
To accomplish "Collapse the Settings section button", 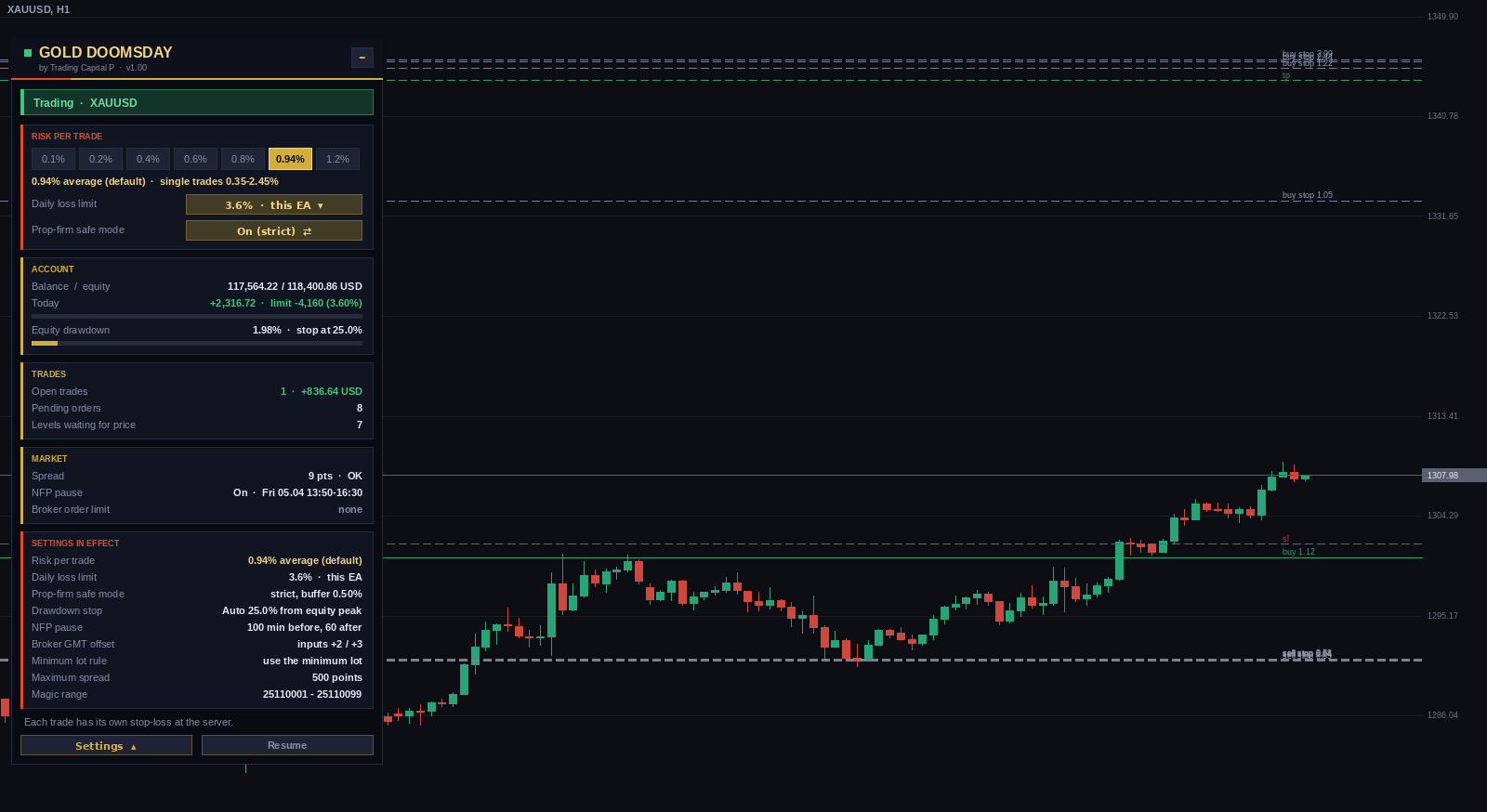I will point(106,745).
